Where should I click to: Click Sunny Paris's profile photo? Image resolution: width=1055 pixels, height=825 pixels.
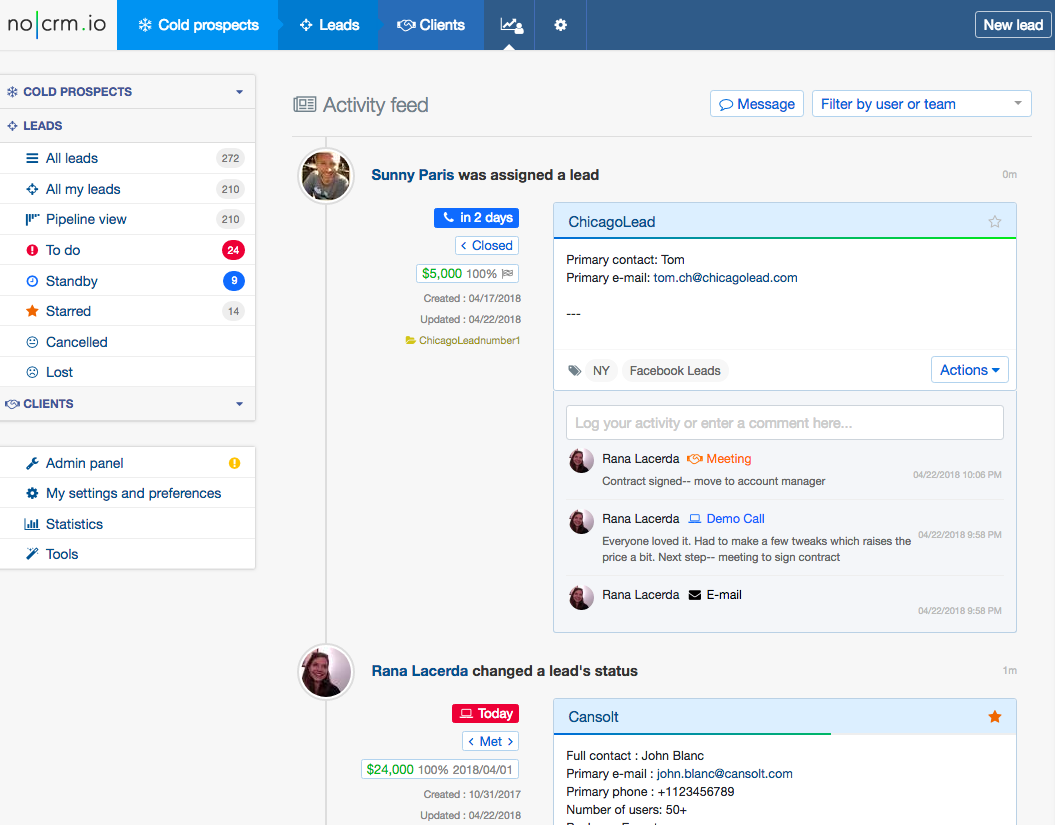tap(326, 176)
